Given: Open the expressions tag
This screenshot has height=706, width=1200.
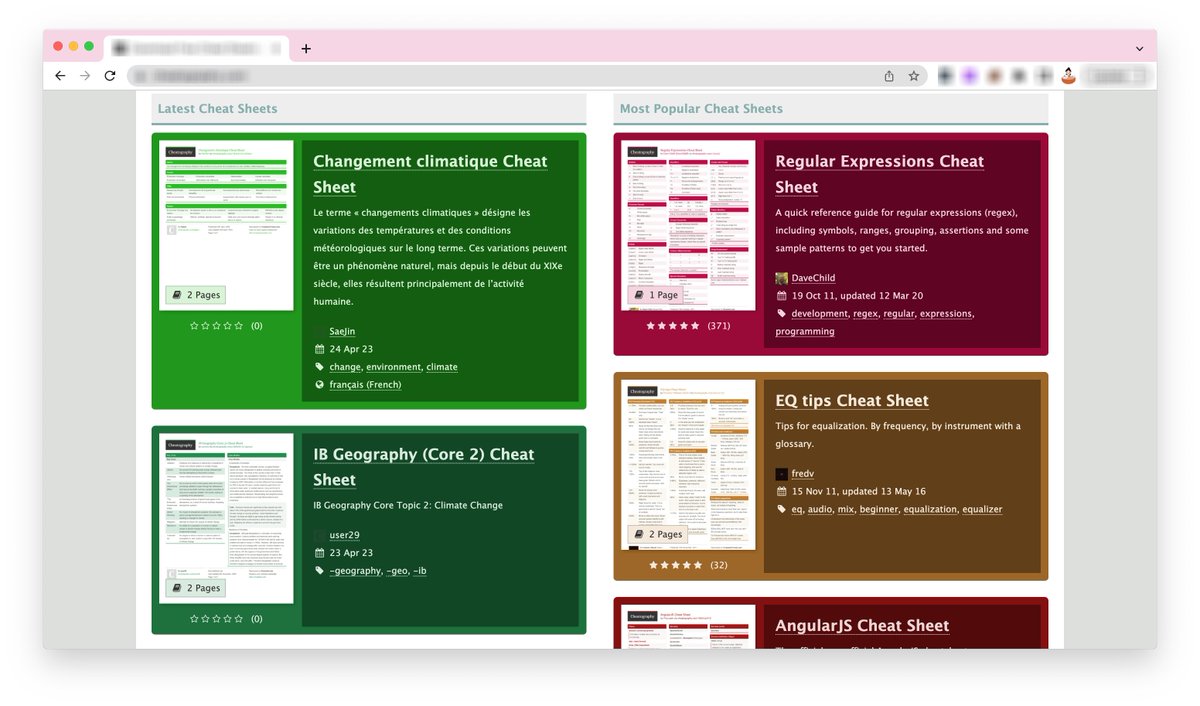Looking at the screenshot, I should coord(946,314).
